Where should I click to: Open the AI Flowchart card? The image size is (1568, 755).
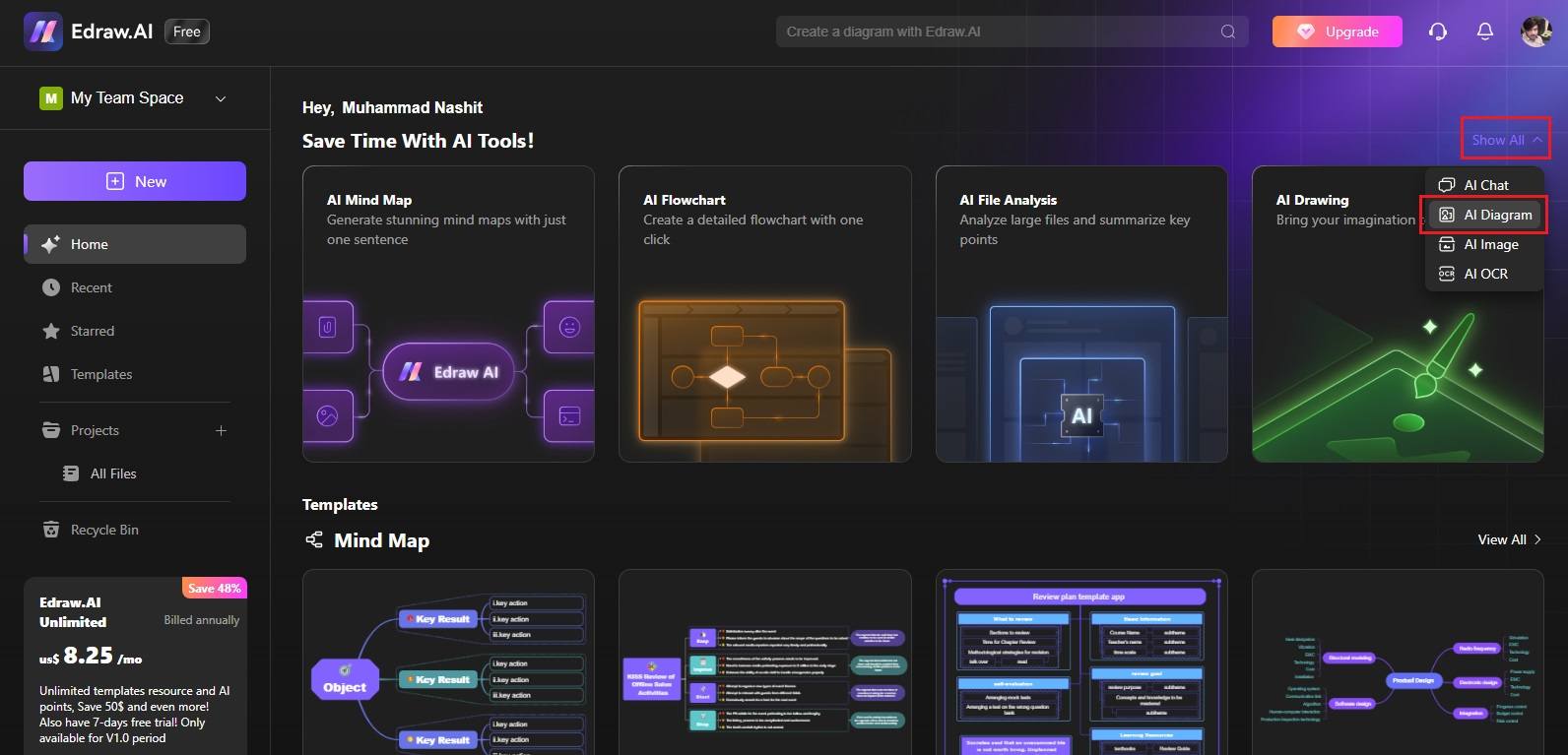click(765, 314)
